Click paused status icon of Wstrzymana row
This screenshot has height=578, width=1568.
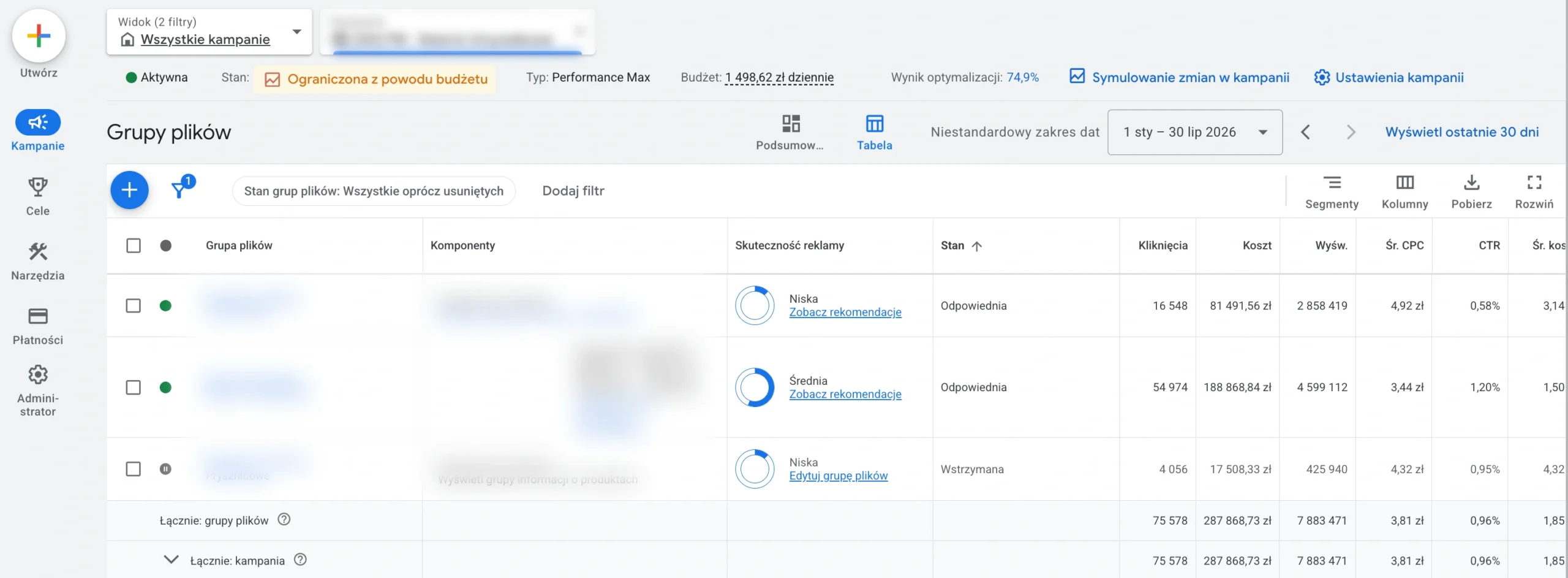click(x=165, y=469)
